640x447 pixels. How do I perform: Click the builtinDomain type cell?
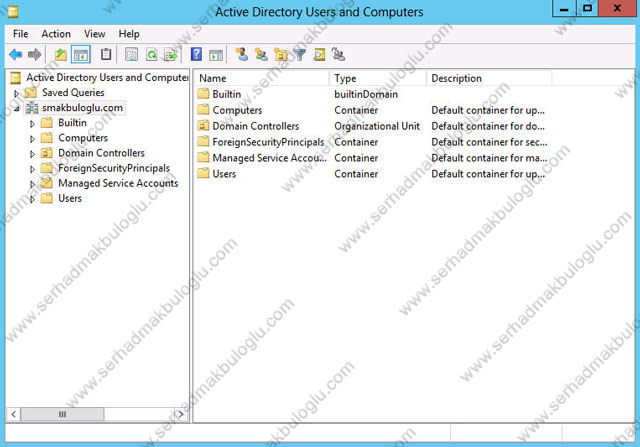(366, 94)
